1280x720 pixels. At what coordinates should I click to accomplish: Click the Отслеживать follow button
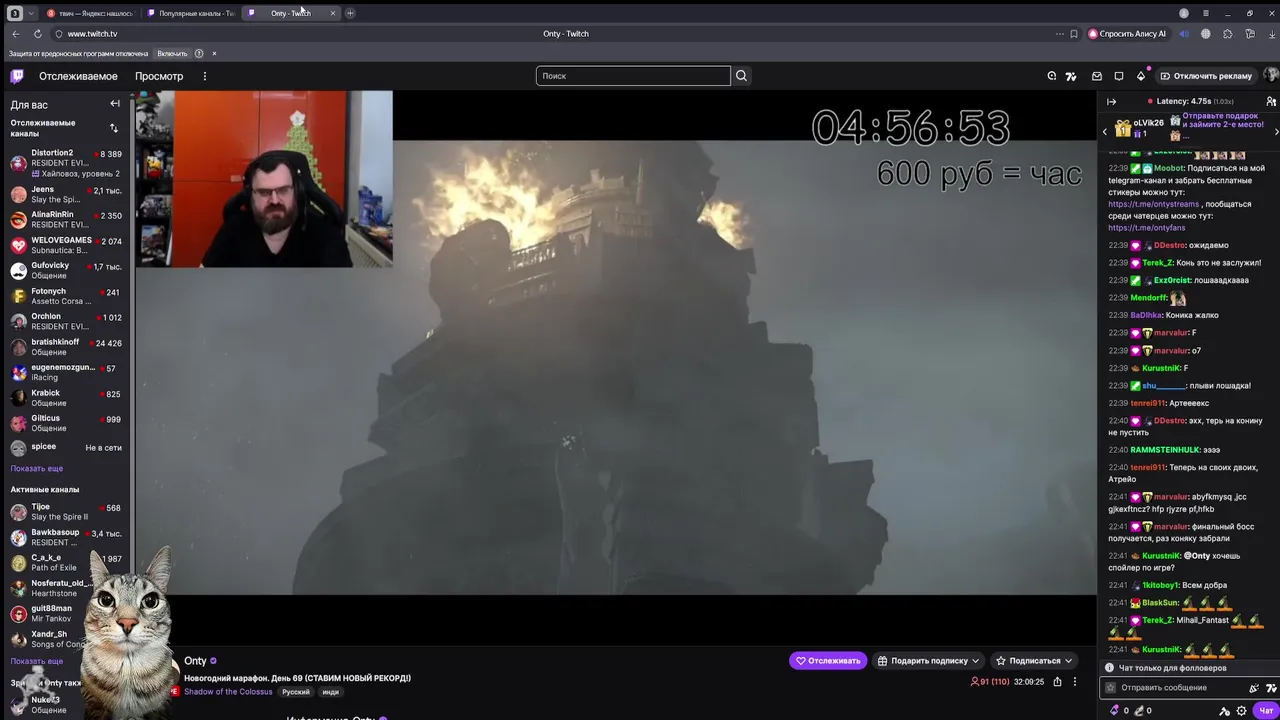click(x=828, y=661)
